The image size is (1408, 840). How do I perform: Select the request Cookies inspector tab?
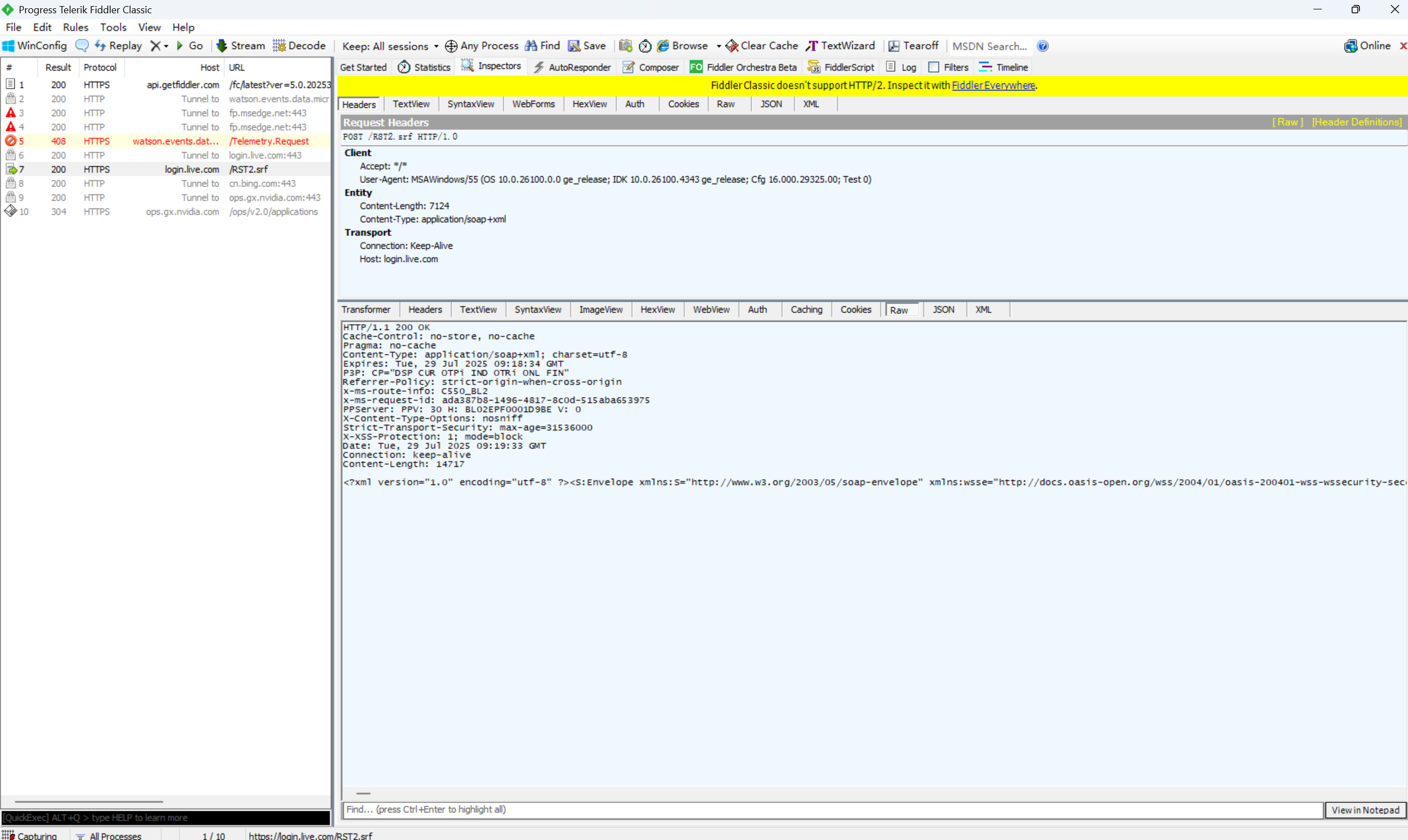(683, 104)
